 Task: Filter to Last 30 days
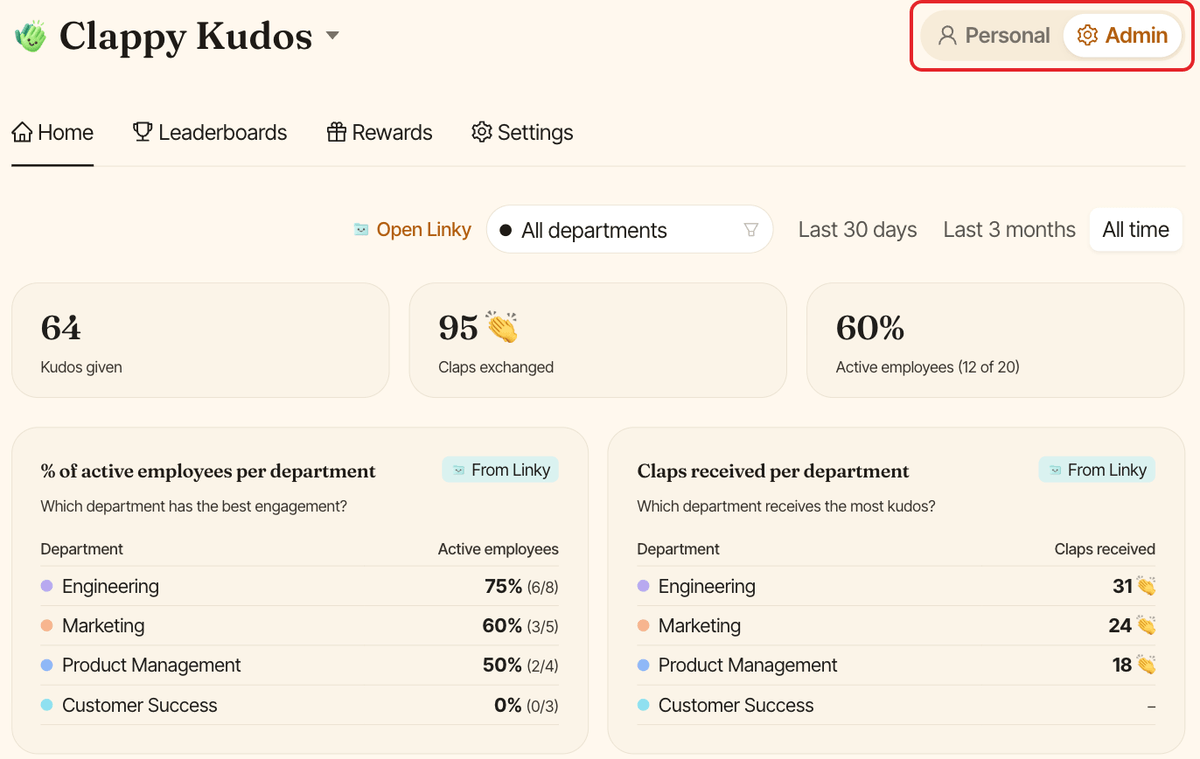pos(858,230)
